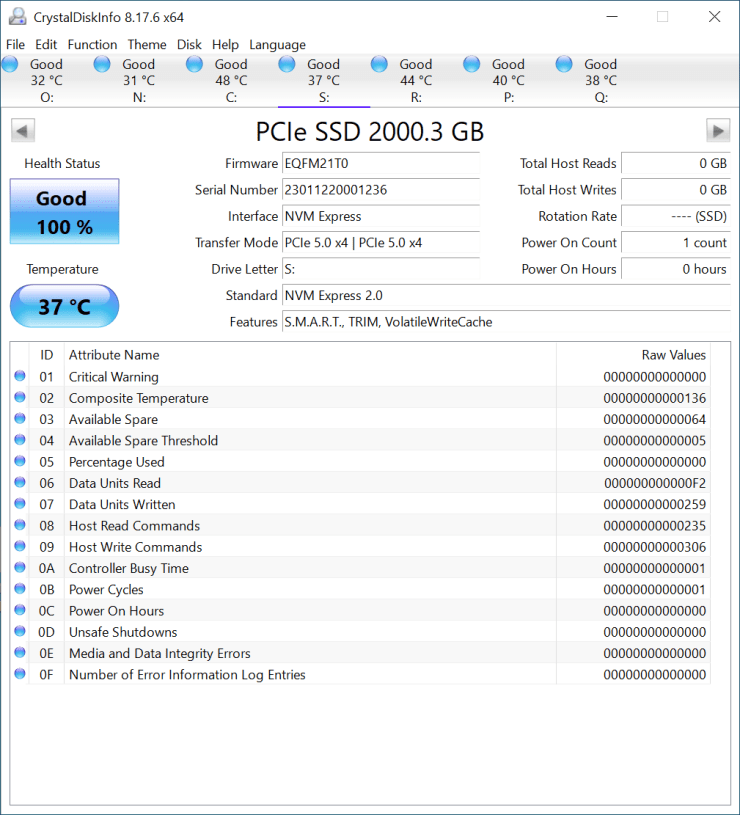Viewport: 740px width, 815px height.
Task: Go to next disk arrow
Action: click(x=718, y=130)
